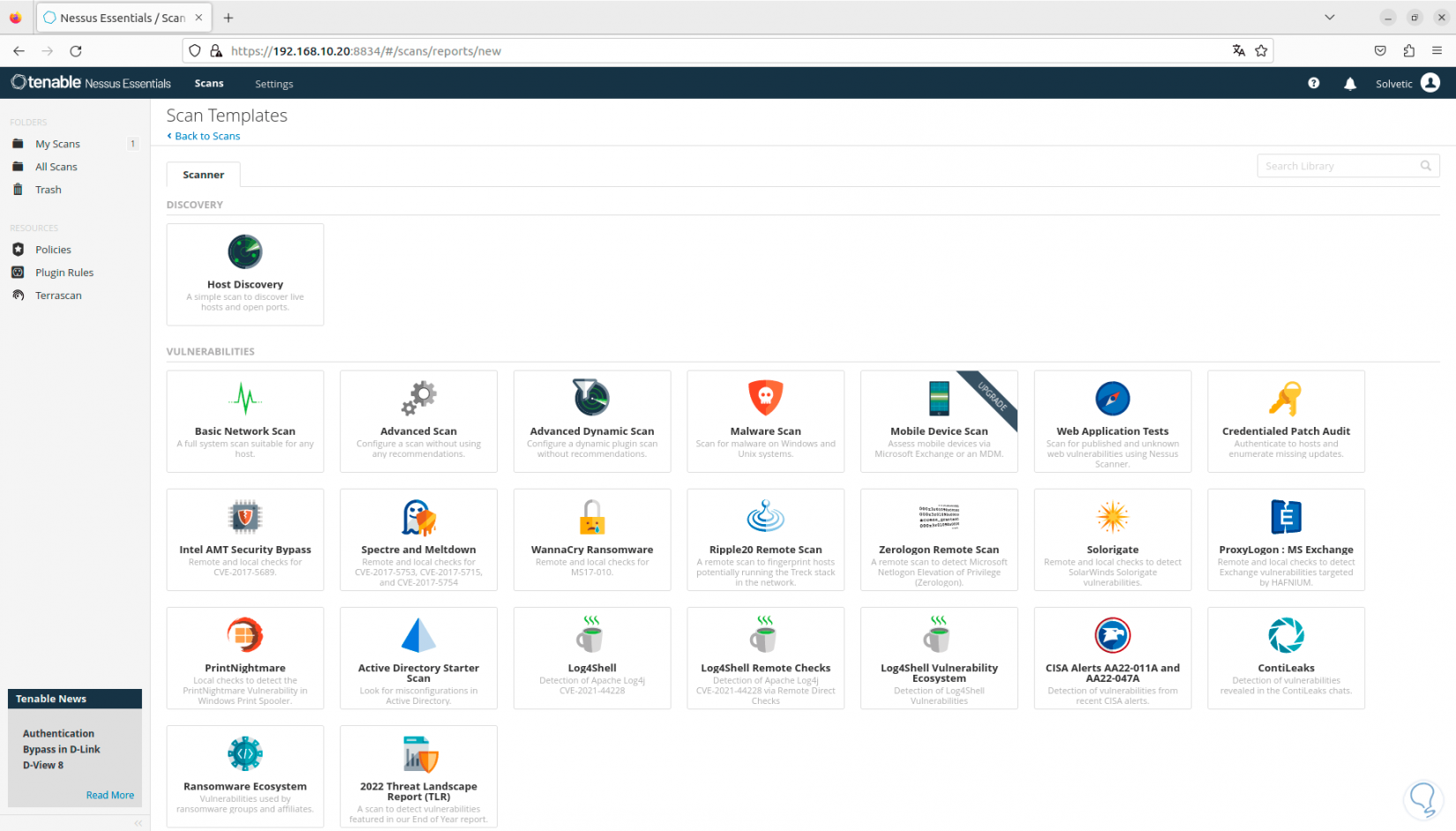Click the Mobile Device Scan phone icon
This screenshot has width=1456, height=831.
point(939,399)
